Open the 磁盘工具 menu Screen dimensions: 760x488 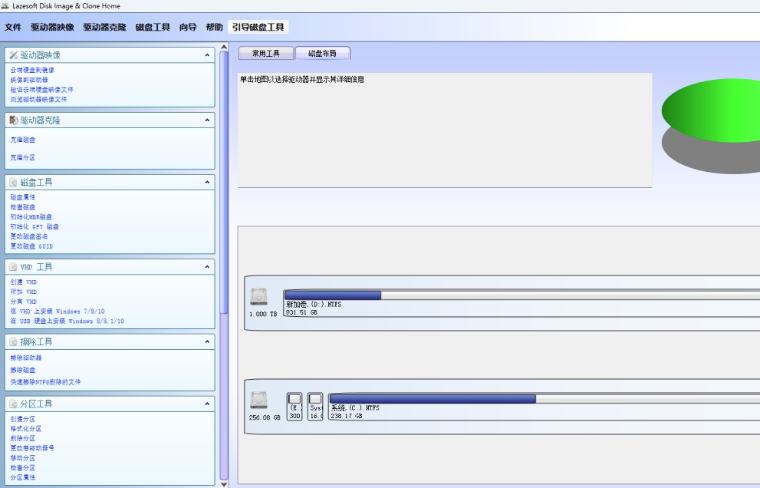click(x=153, y=27)
